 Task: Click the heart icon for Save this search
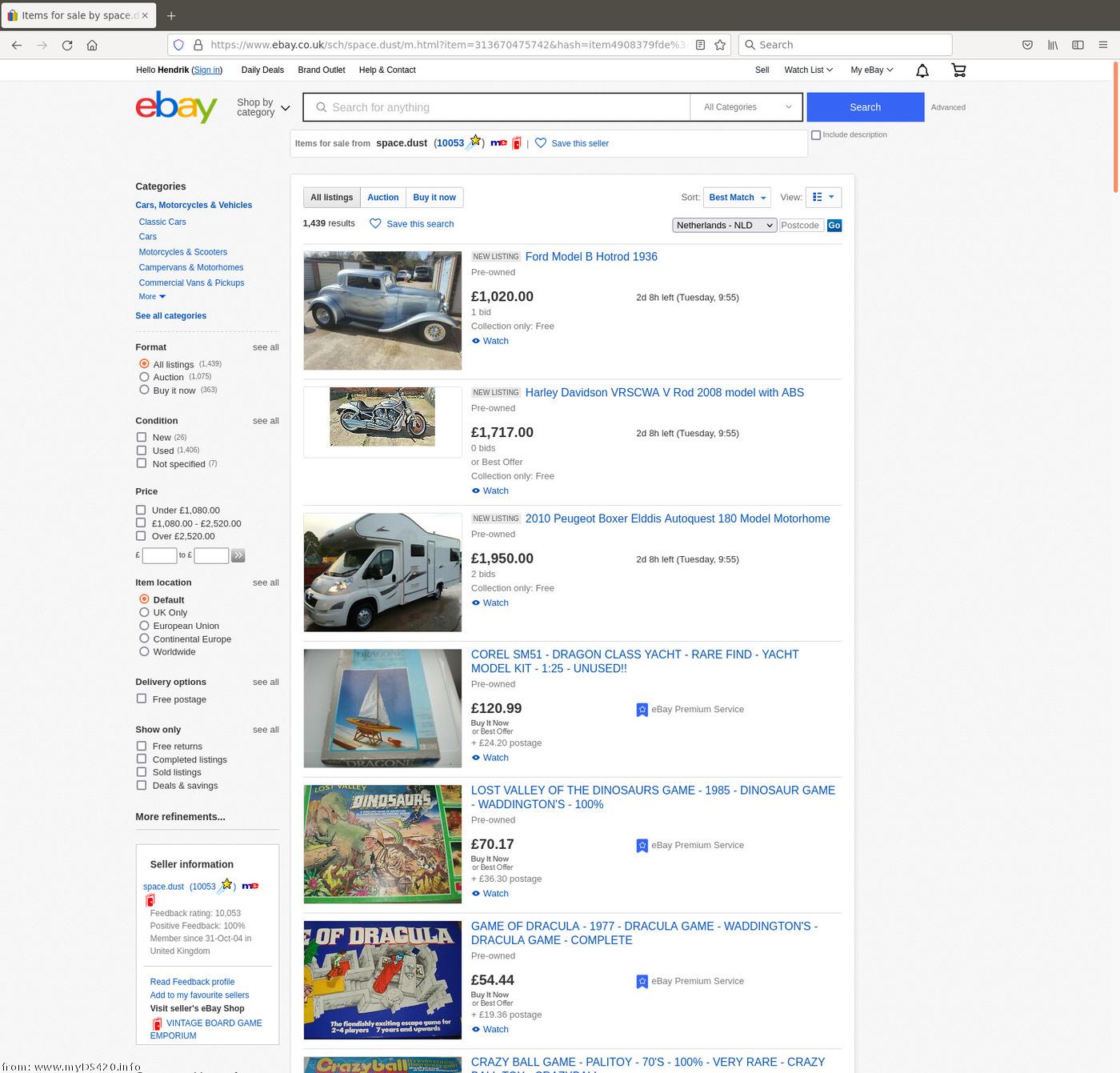(x=375, y=224)
